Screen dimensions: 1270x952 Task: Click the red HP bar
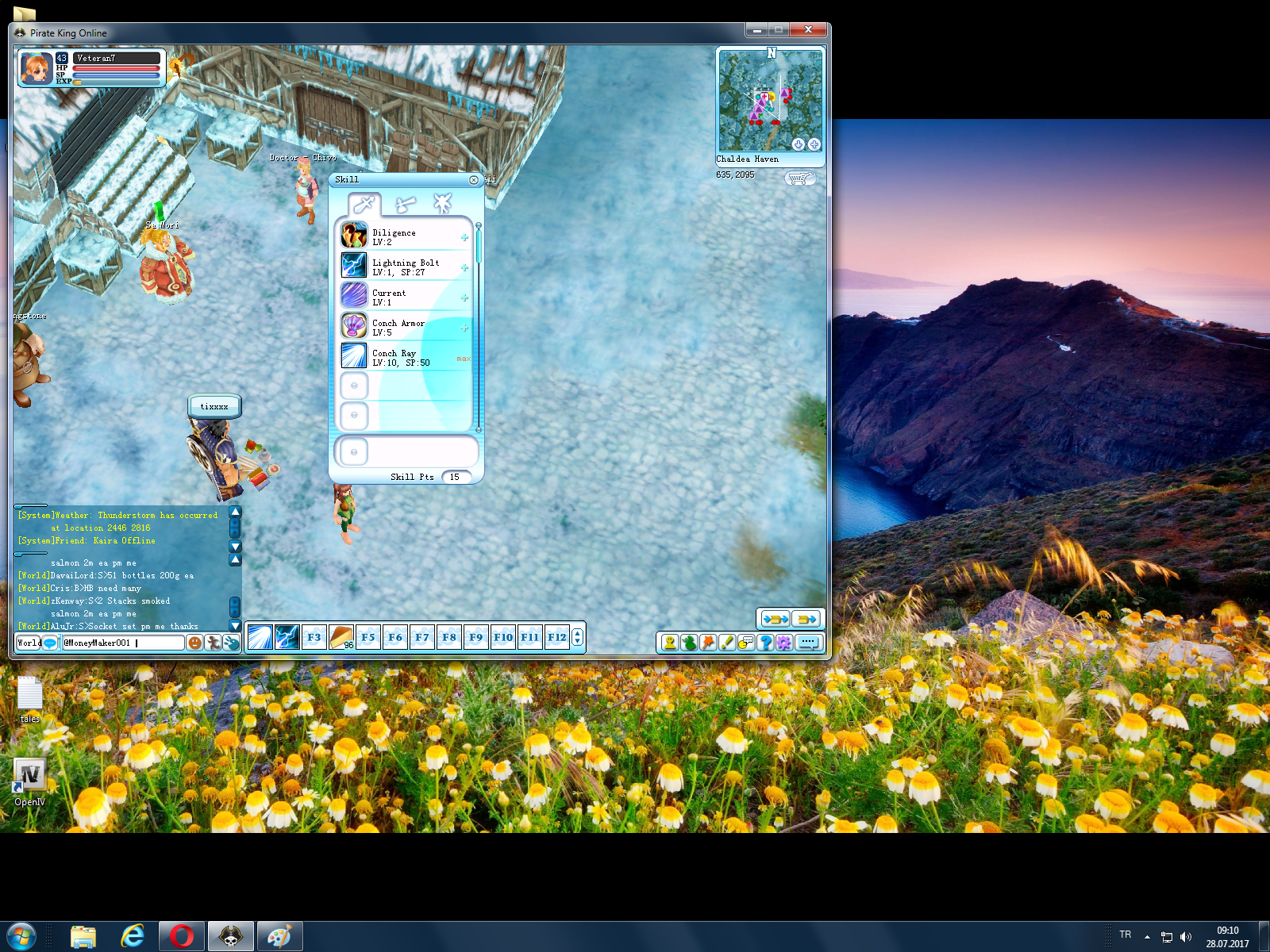tap(117, 69)
